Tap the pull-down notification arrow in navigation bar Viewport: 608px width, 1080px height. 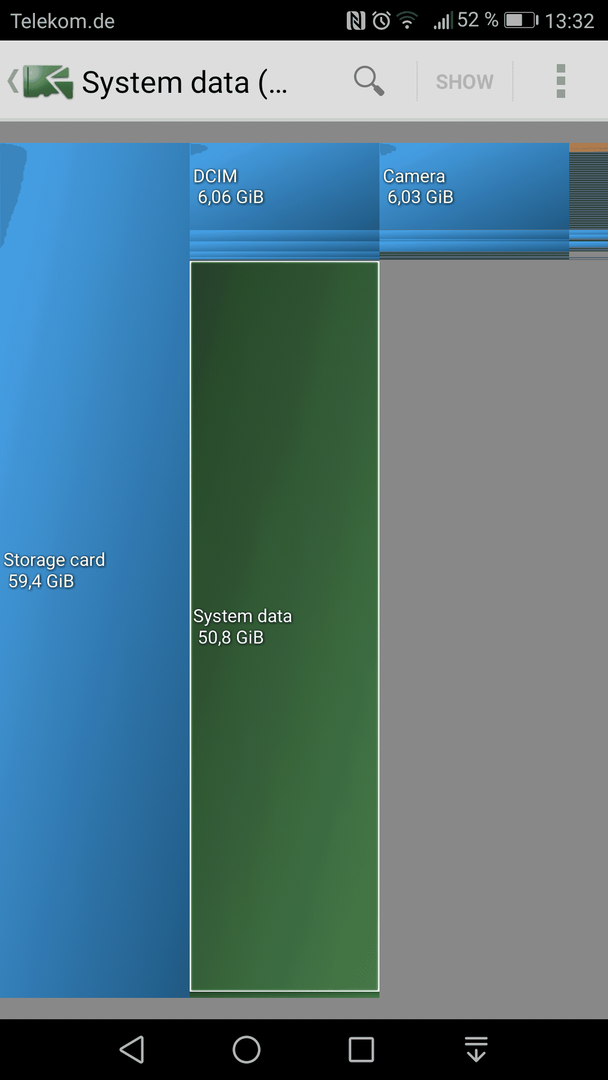[476, 1049]
